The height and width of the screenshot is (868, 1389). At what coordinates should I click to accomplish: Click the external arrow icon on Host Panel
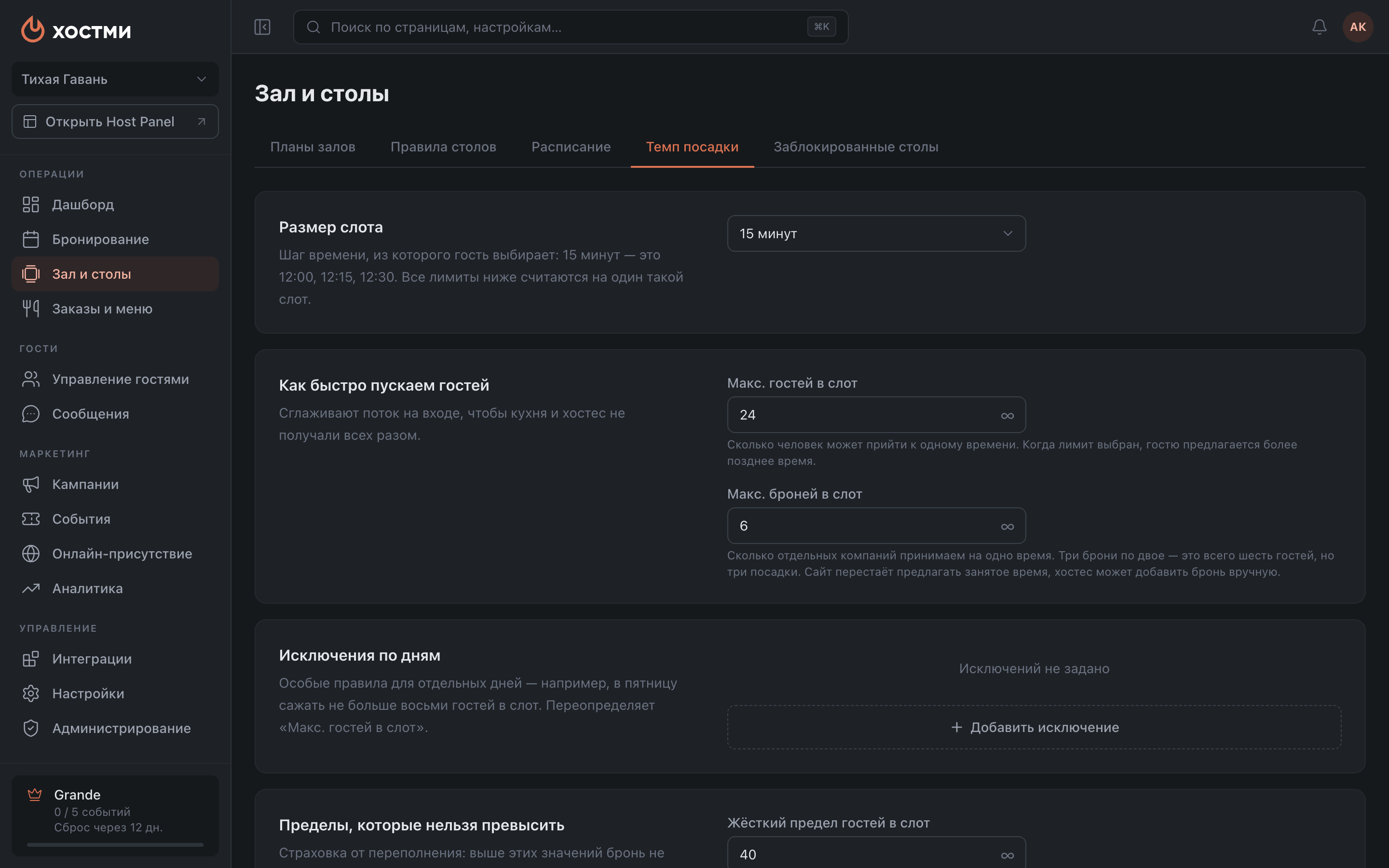[202, 122]
